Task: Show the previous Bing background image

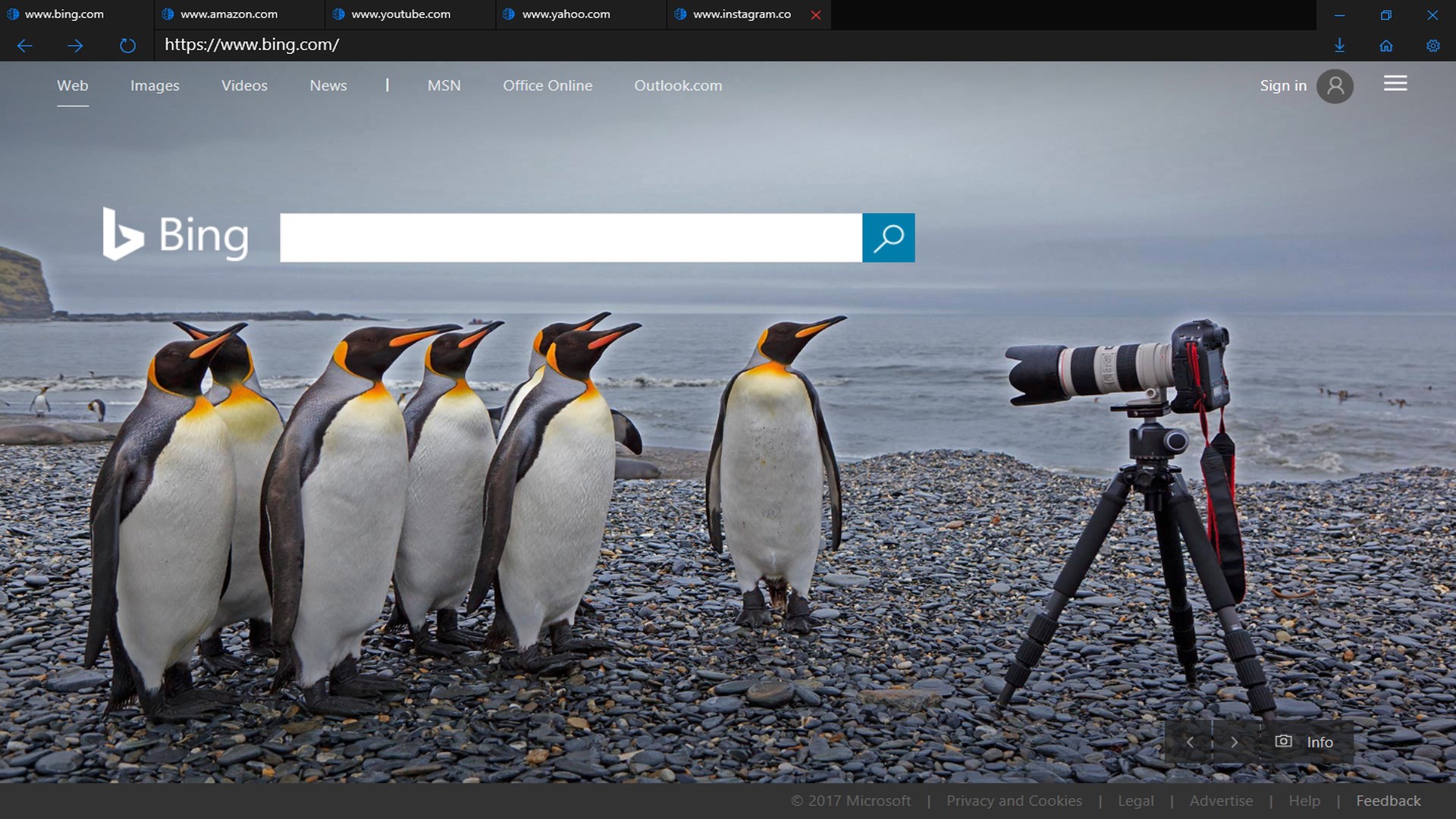Action: [1189, 742]
